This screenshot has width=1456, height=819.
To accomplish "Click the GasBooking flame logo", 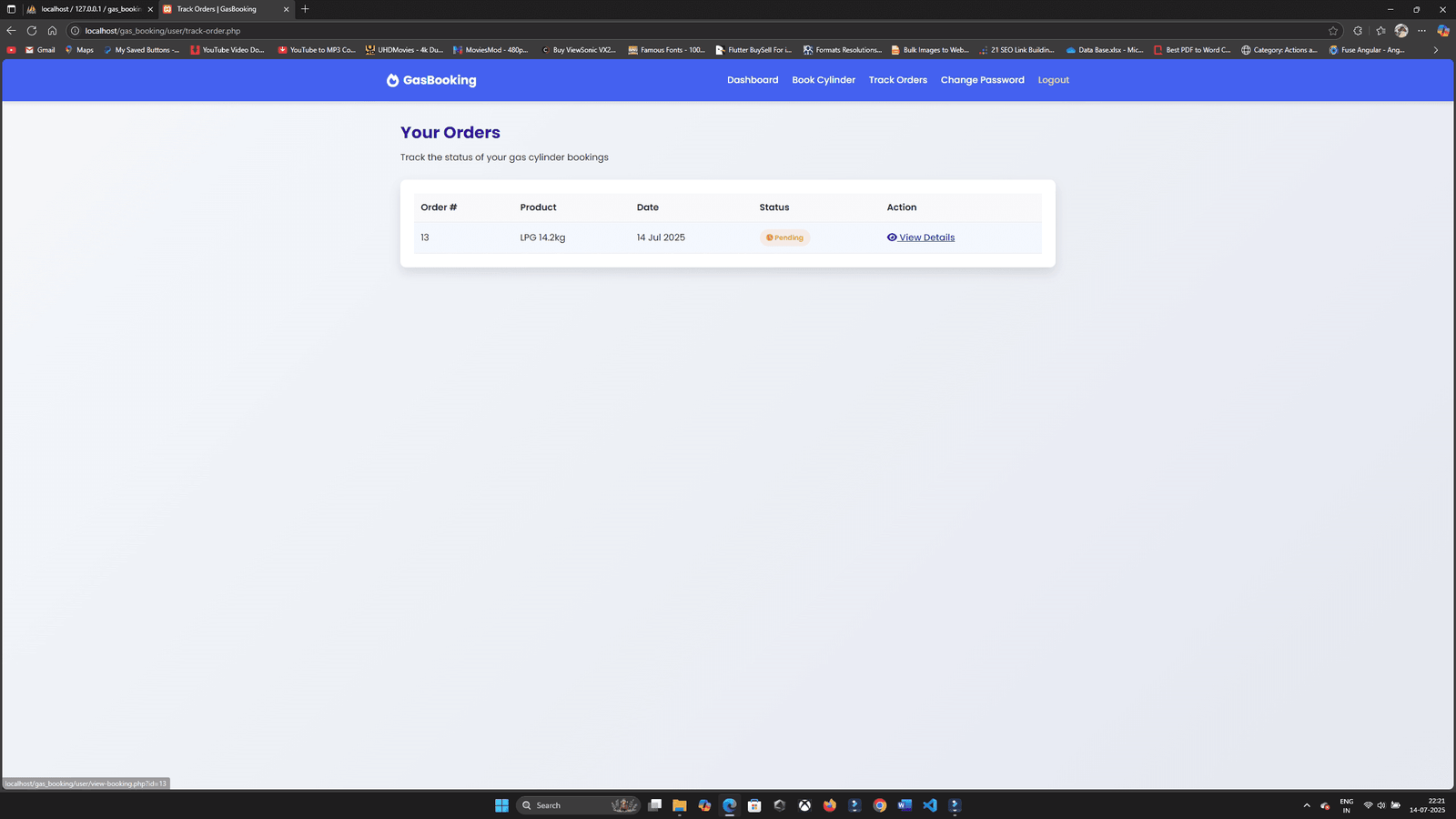I will tap(392, 80).
